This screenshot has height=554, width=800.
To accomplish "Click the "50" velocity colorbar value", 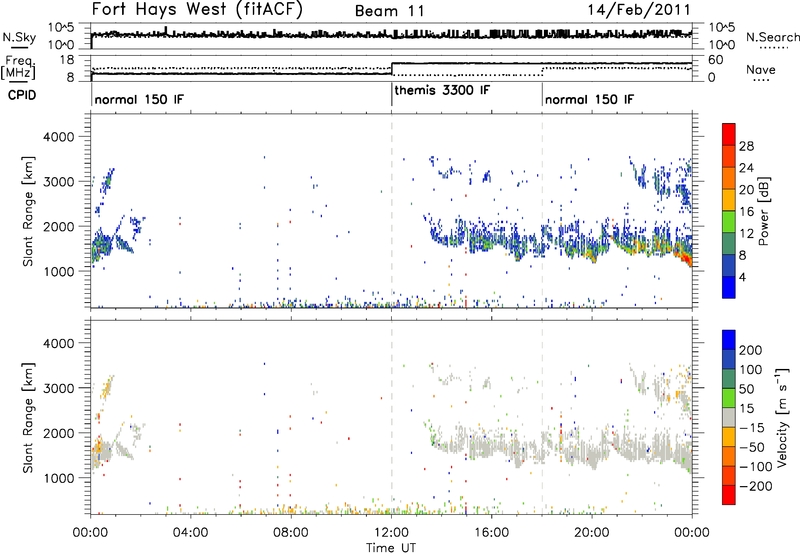I will coord(746,389).
